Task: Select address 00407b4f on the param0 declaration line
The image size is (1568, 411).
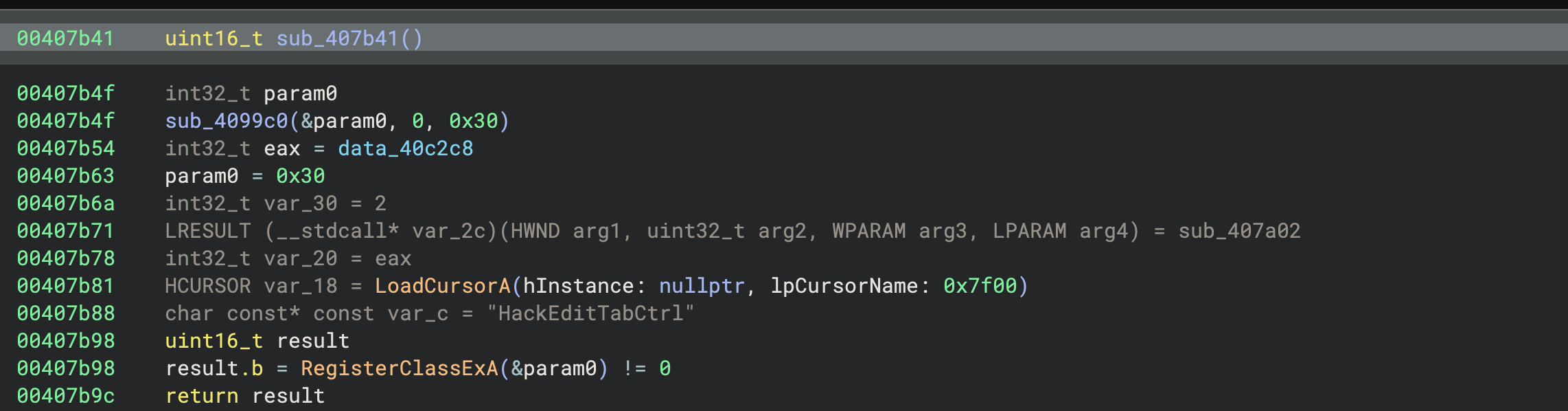Action: [x=65, y=93]
